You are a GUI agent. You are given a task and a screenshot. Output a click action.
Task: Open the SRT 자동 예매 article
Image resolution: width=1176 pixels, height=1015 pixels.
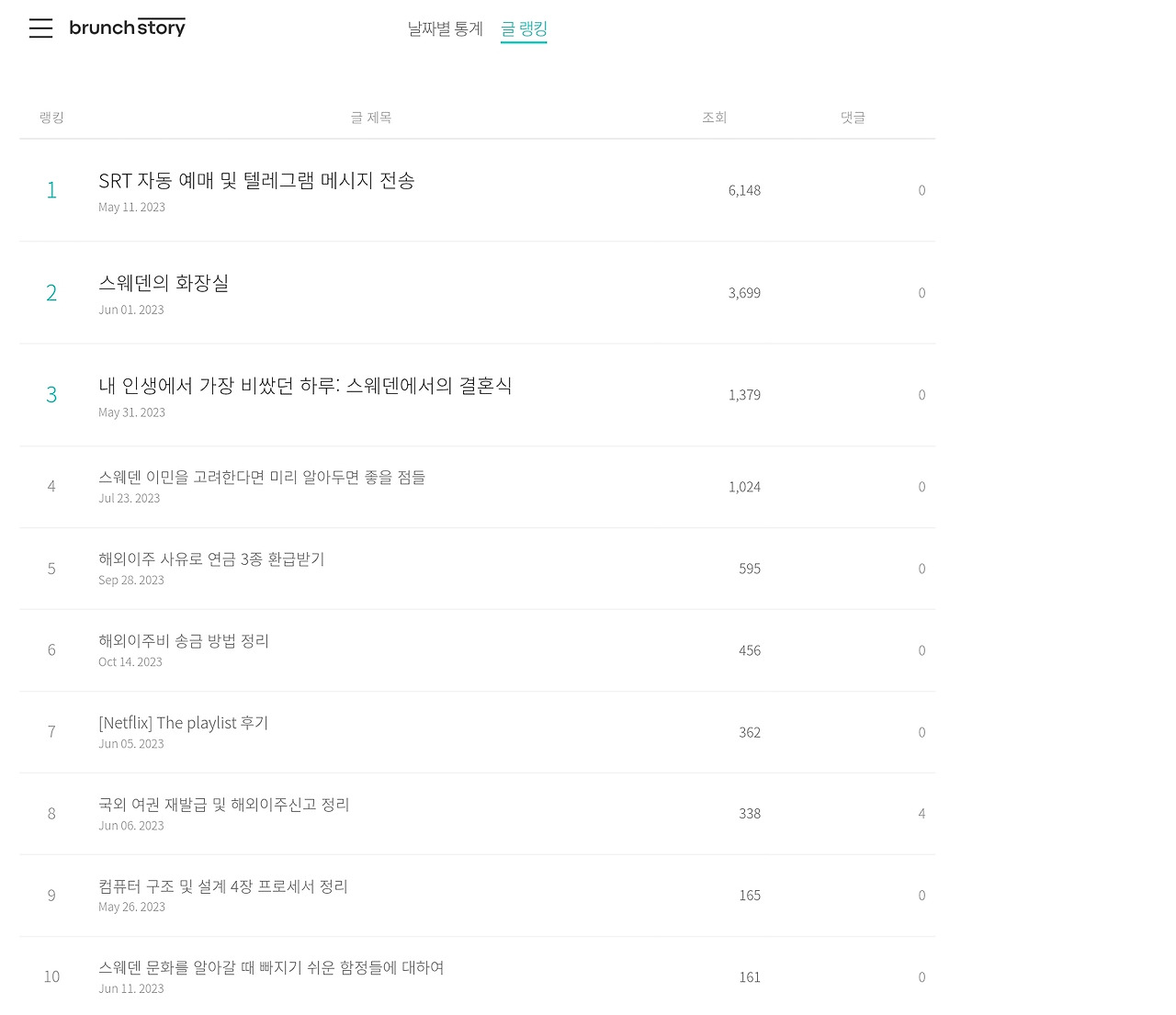(256, 180)
